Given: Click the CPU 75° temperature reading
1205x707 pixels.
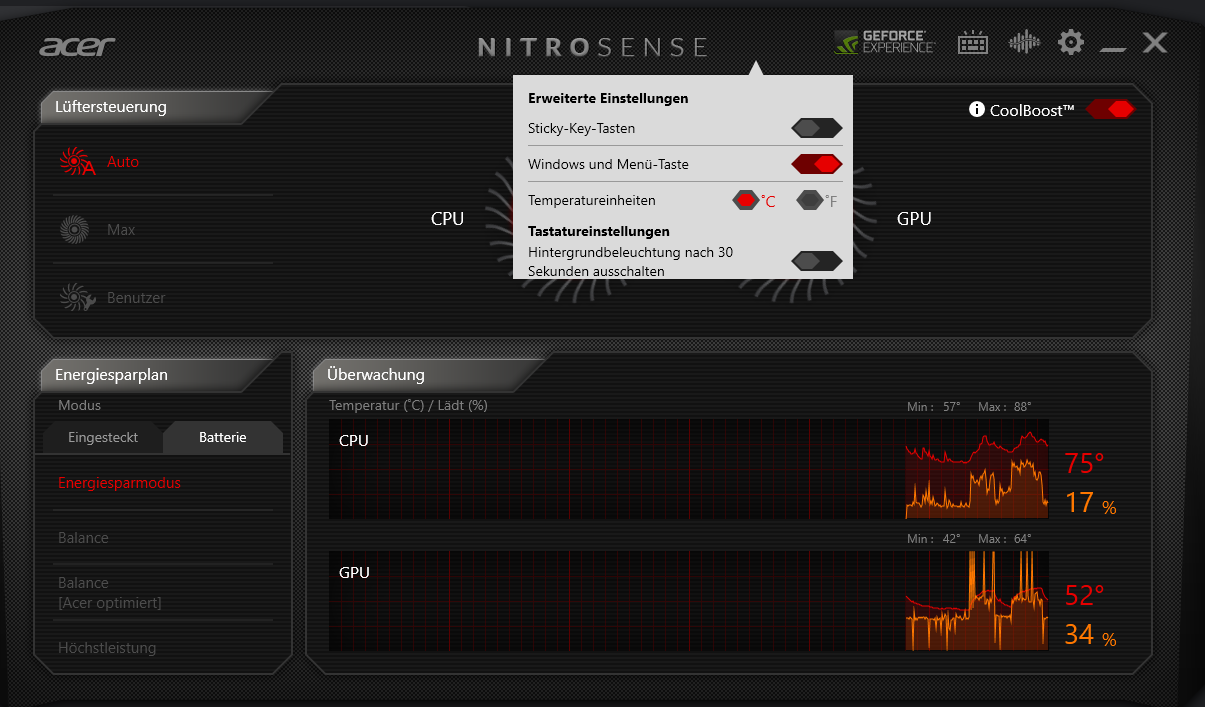Looking at the screenshot, I should (1085, 464).
